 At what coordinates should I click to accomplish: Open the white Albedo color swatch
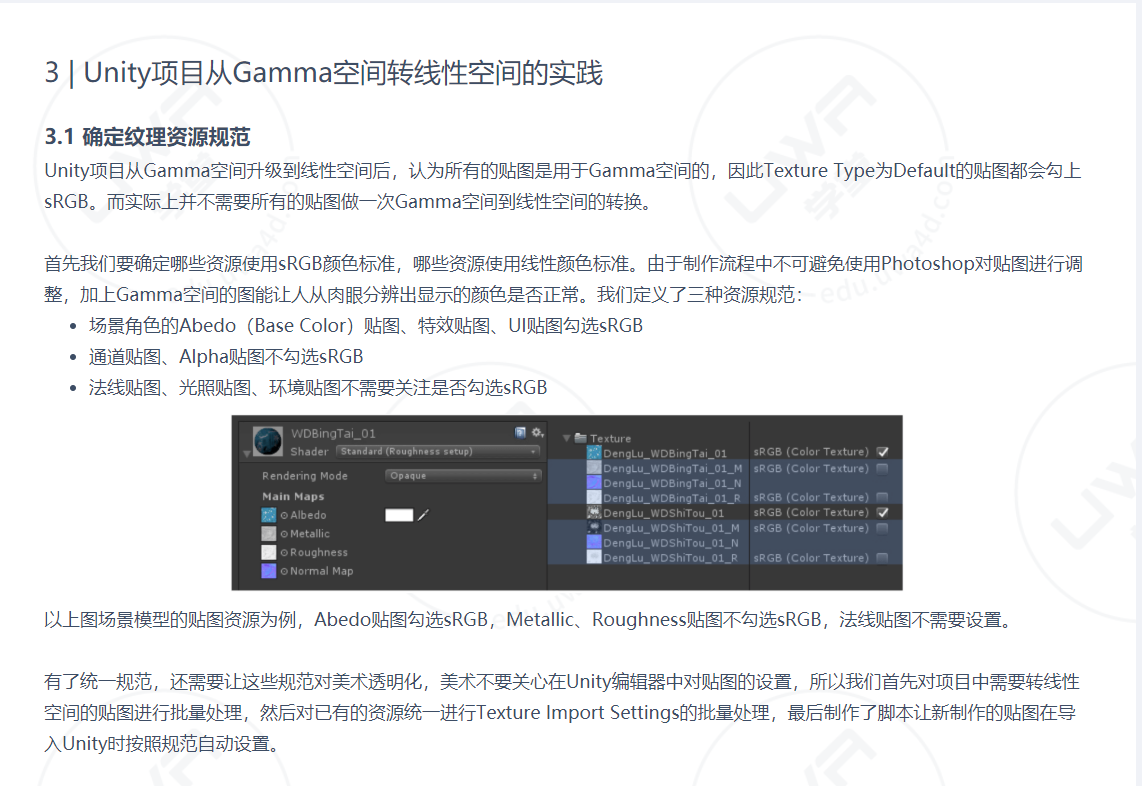(398, 515)
